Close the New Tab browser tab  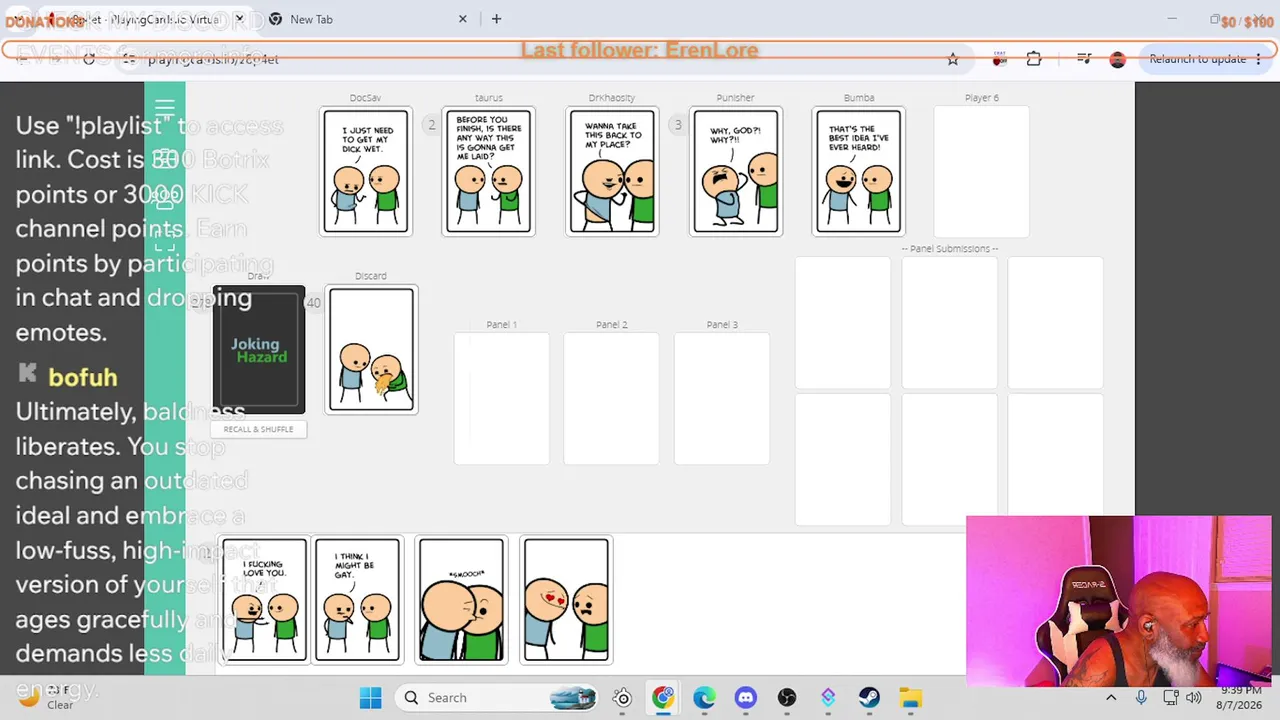pos(463,19)
